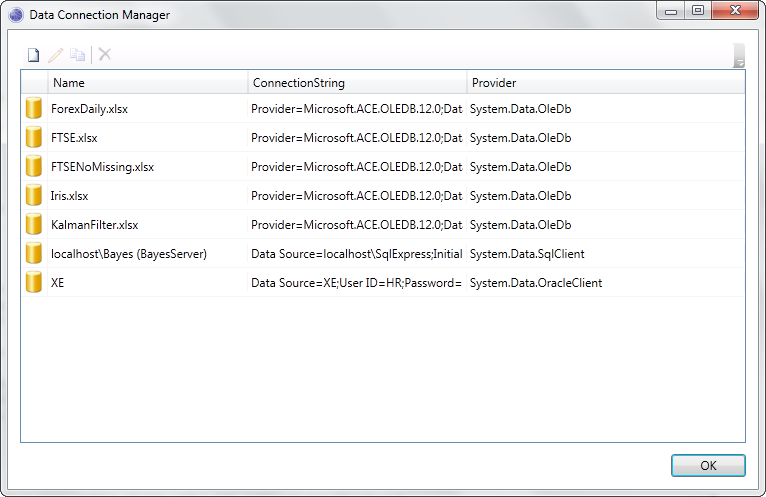The image size is (766, 497).
Task: Open the toolbar overflow handle
Action: pyautogui.click(x=739, y=55)
